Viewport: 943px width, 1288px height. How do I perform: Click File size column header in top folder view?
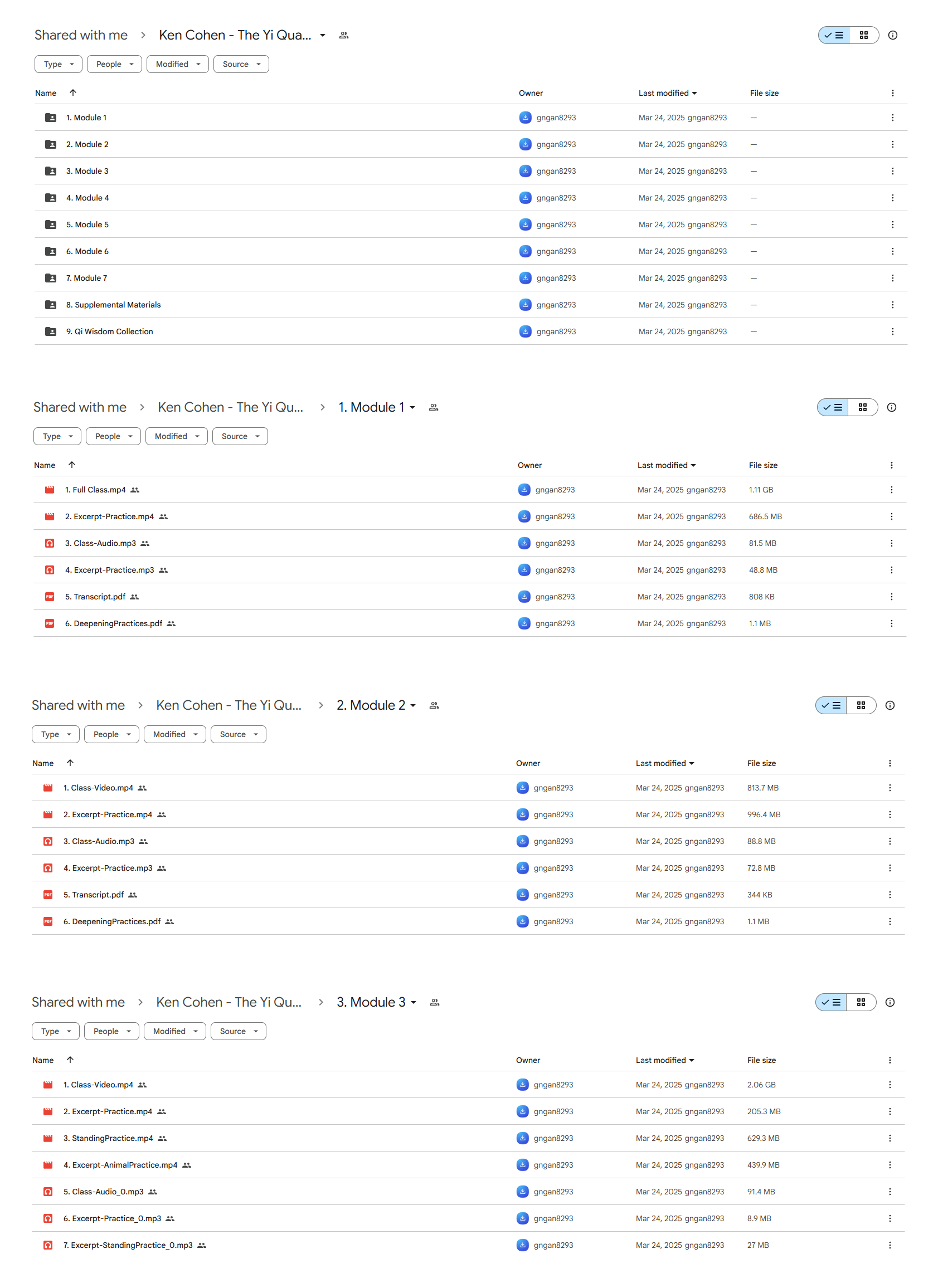764,93
